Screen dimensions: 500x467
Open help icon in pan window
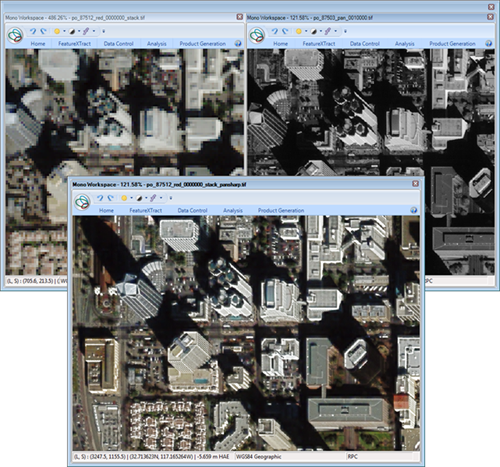click(489, 44)
